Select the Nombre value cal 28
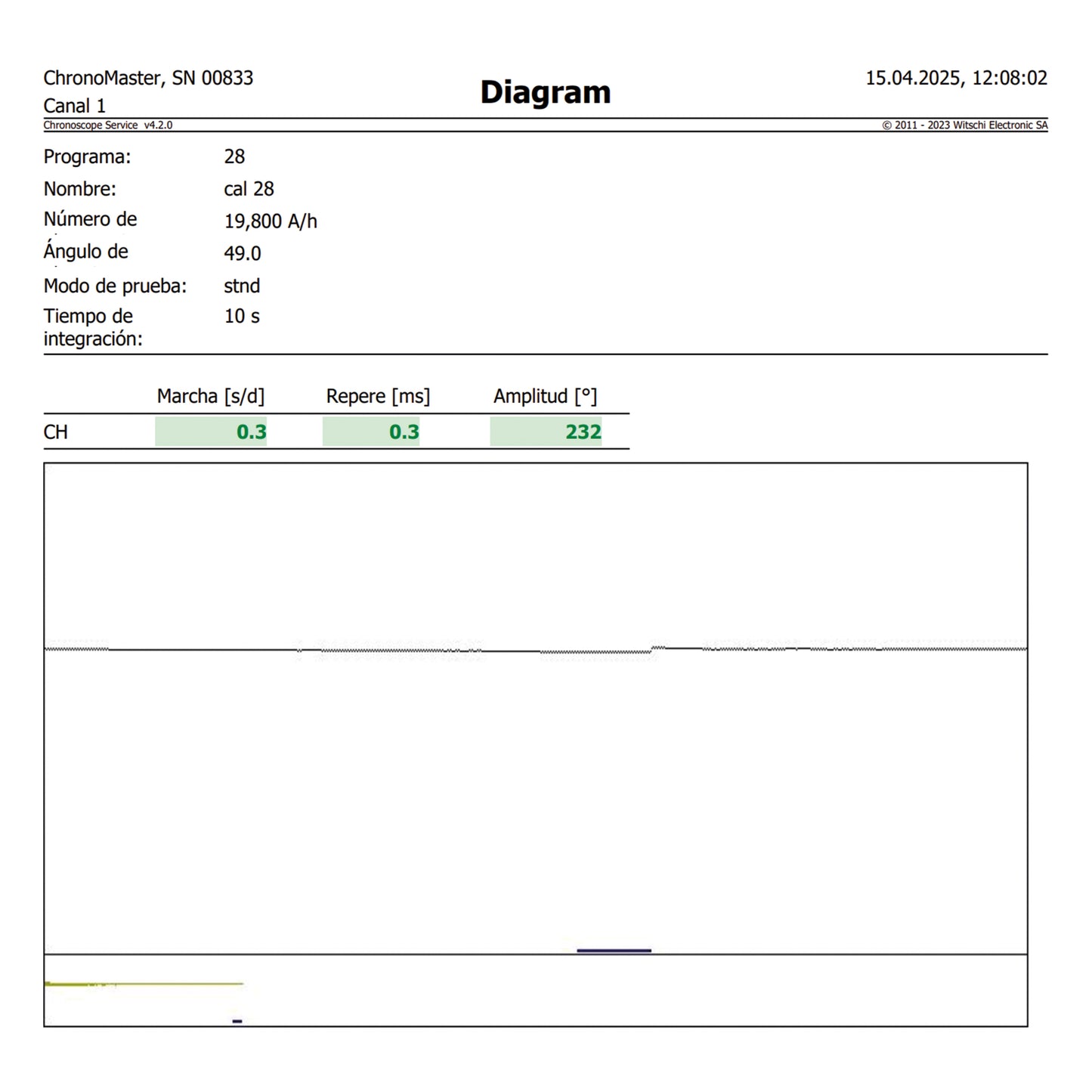This screenshot has width=1092, height=1092. (249, 189)
